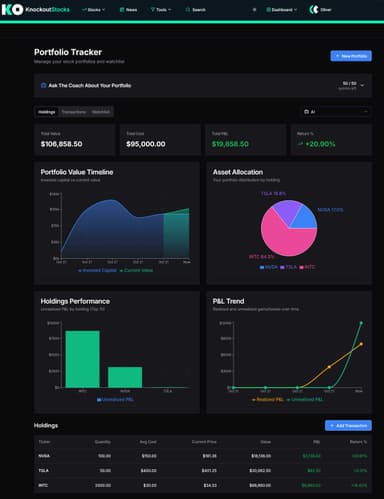Toggle Unrealized P&L legend in P&L Trend
384x499 pixels.
[305, 399]
